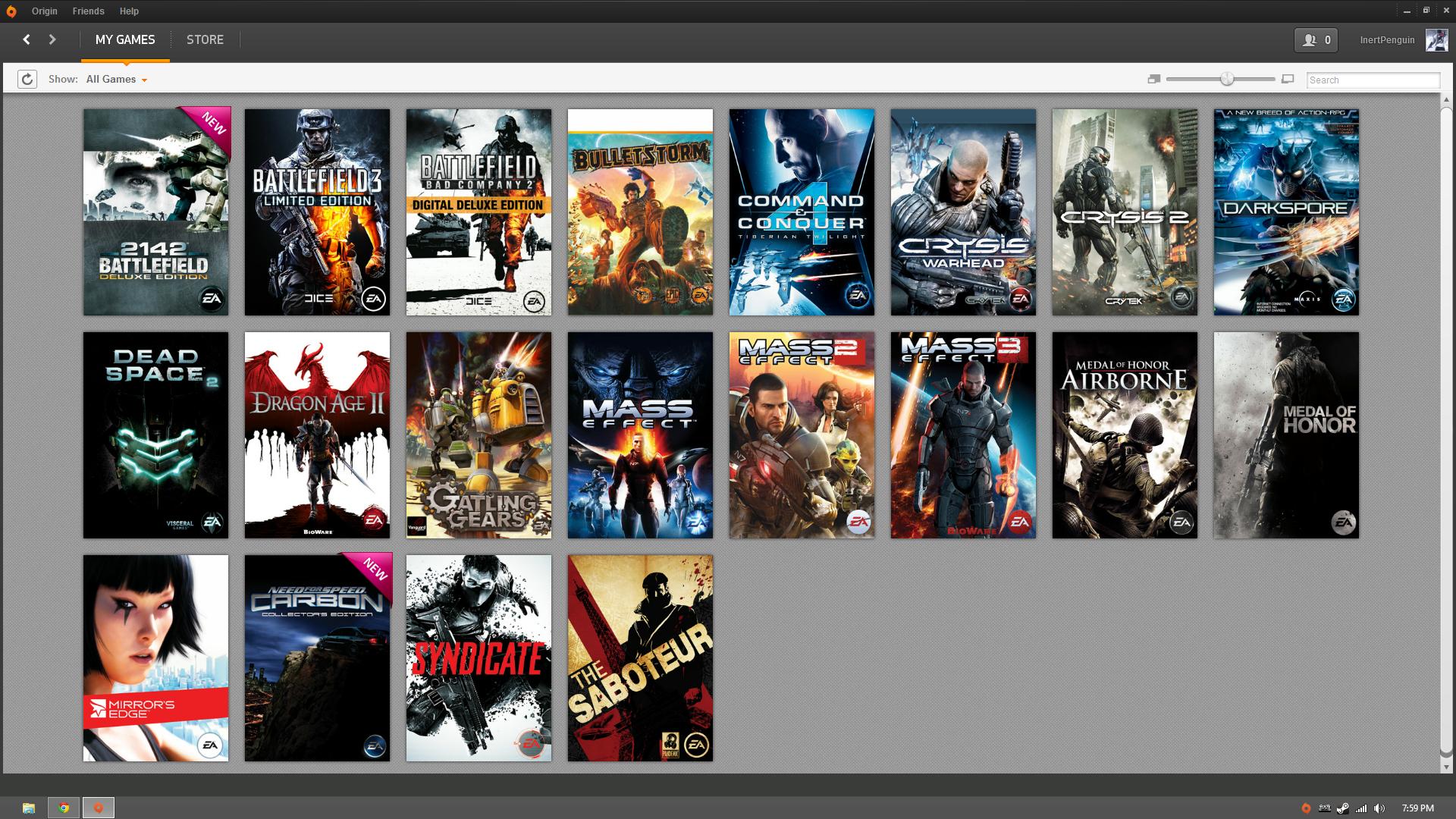Select the Mass Effect 2 cover
1456x819 pixels.
pos(802,435)
